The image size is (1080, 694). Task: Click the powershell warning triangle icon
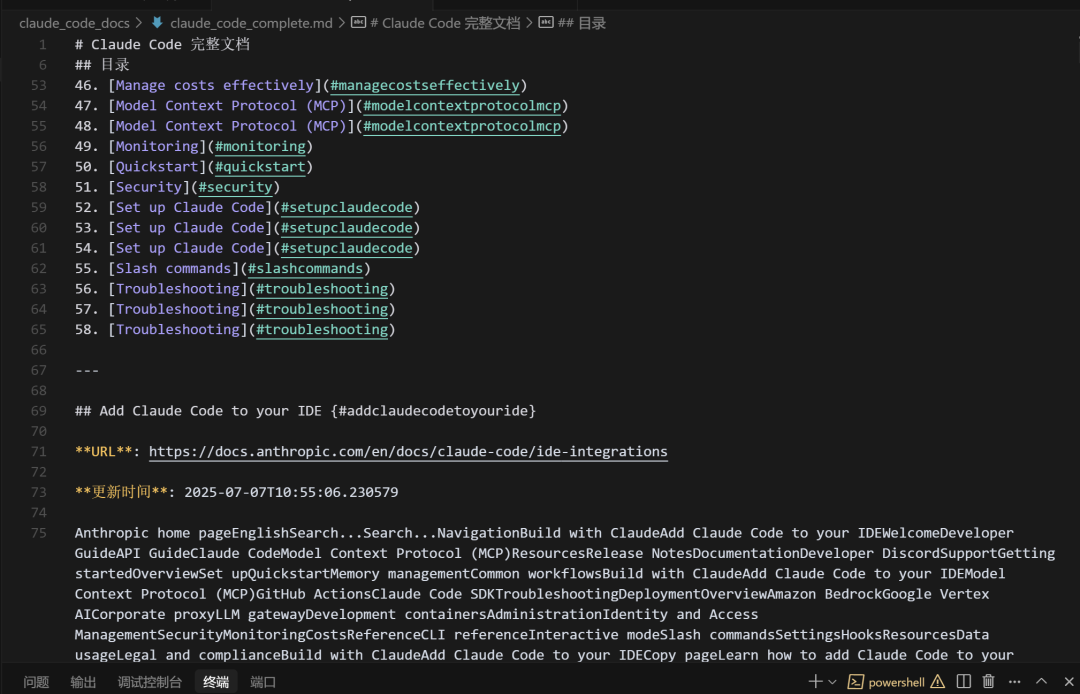(937, 682)
